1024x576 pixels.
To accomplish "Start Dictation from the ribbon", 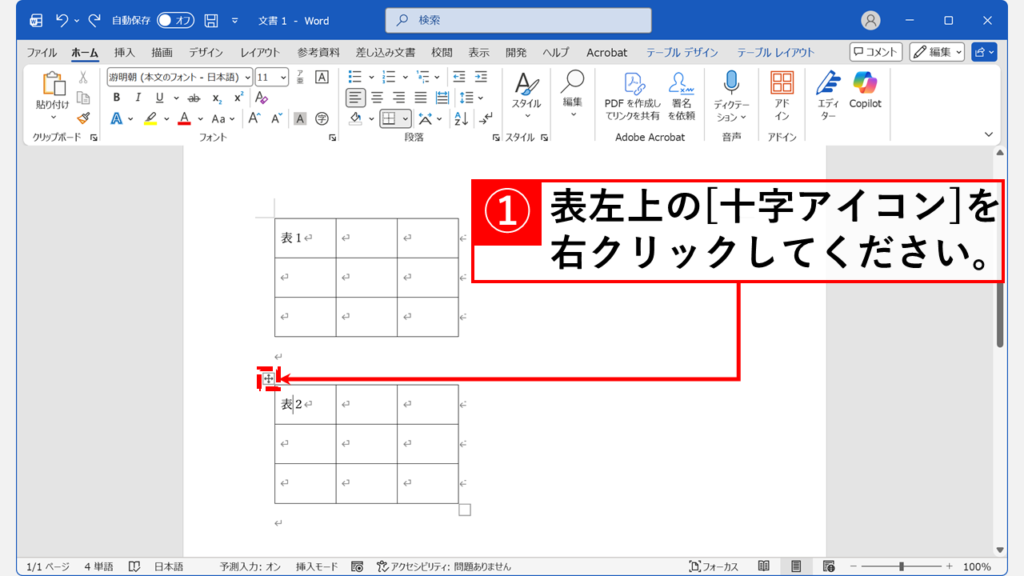I will 731,92.
